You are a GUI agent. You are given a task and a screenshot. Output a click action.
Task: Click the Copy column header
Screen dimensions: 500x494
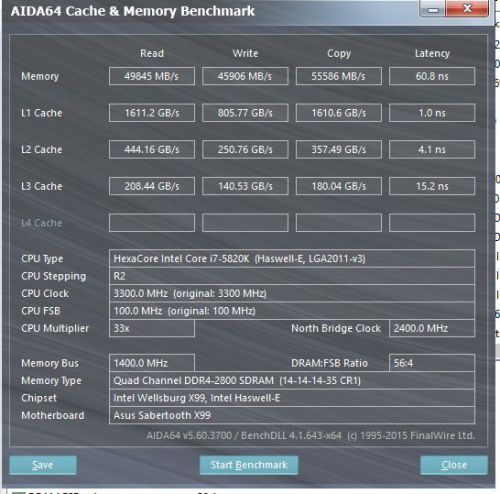point(339,54)
